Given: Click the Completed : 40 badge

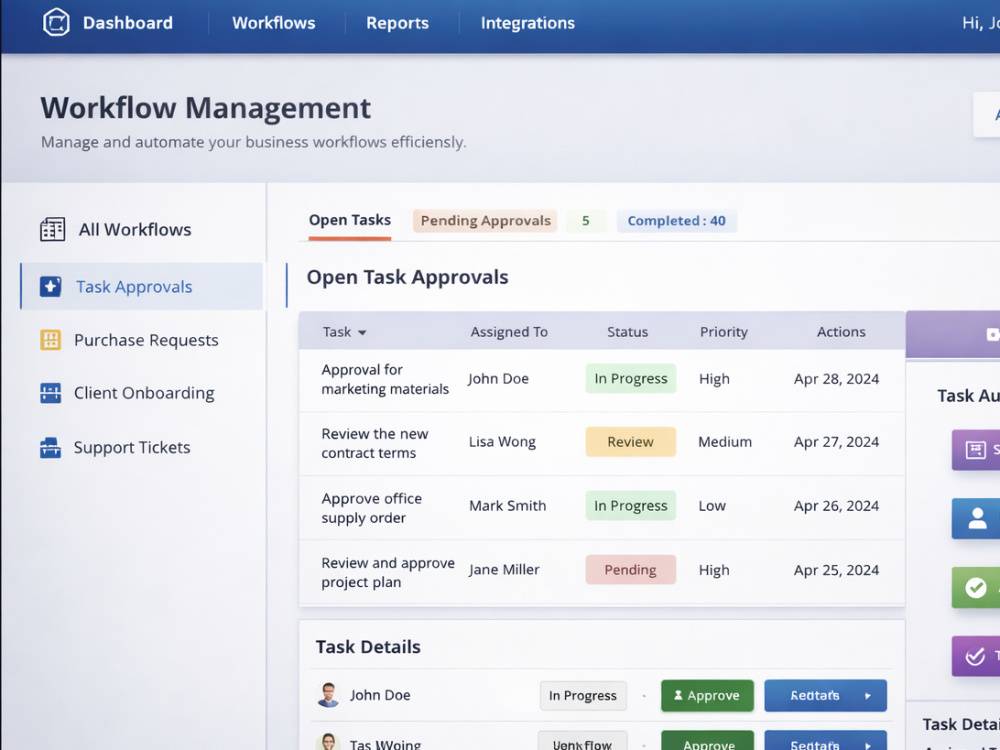Looking at the screenshot, I should [677, 221].
